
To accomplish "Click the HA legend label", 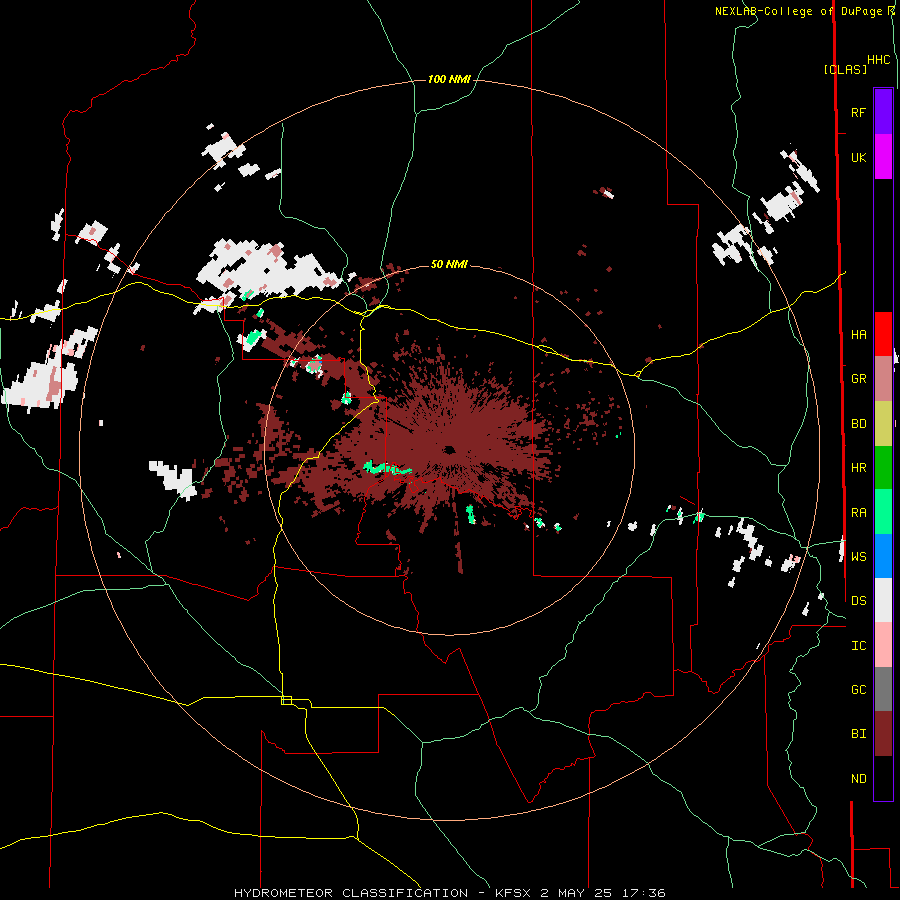I will [858, 334].
